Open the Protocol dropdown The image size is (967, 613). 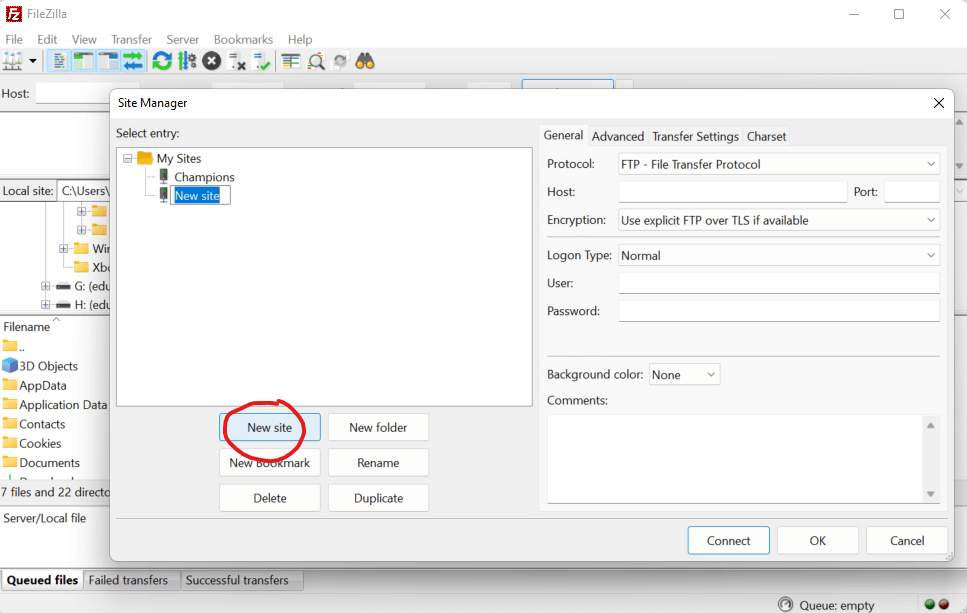coord(779,164)
